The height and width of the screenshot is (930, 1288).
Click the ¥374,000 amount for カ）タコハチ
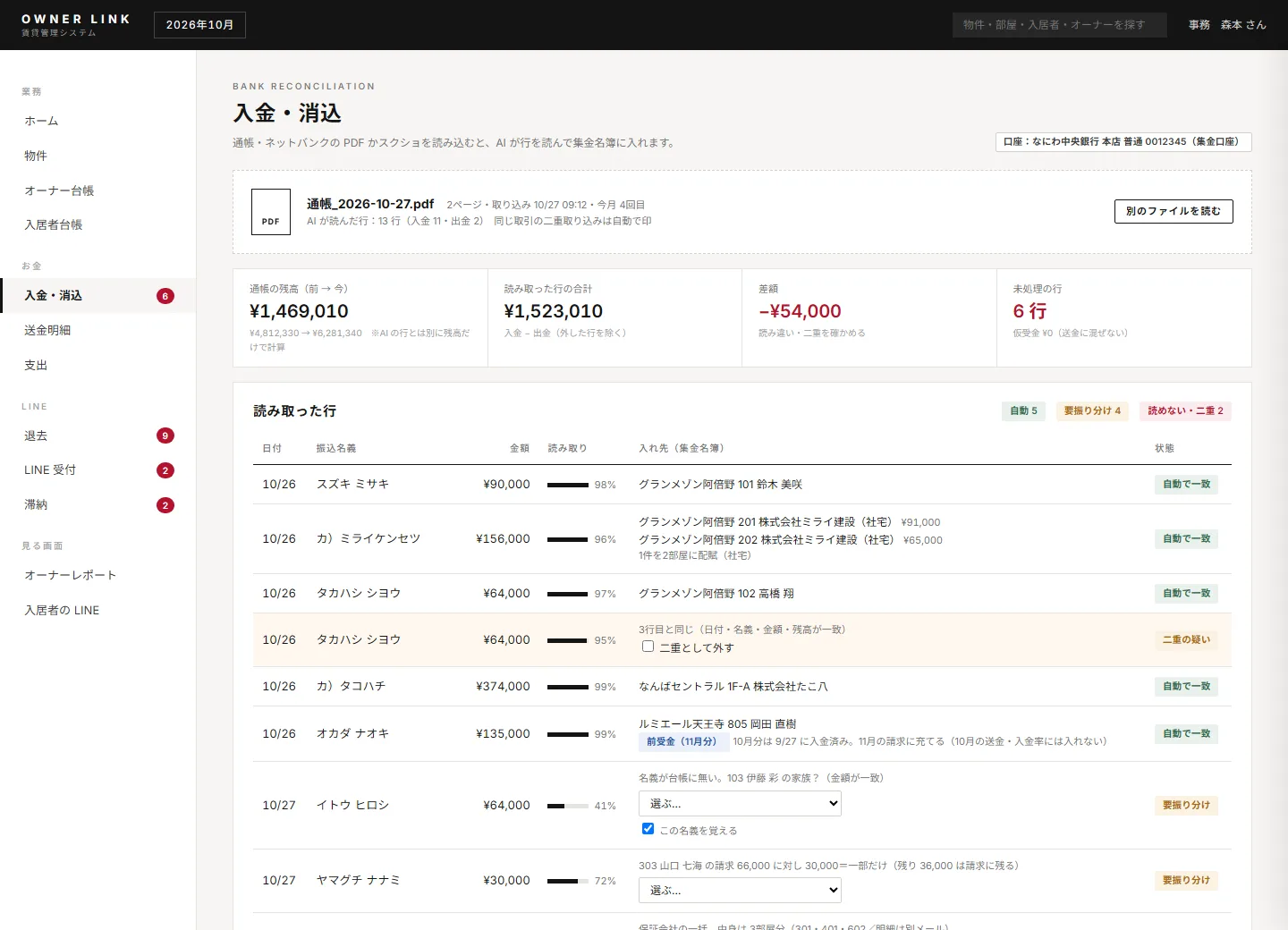[503, 686]
